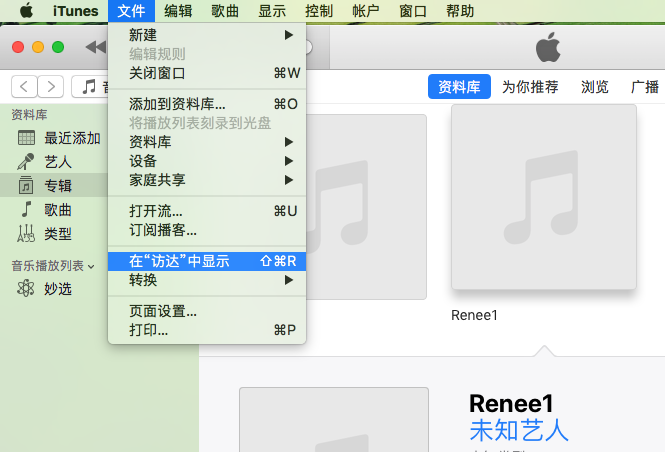The width and height of the screenshot is (665, 452).
Task: Open the 控制 menu
Action: pos(319,11)
